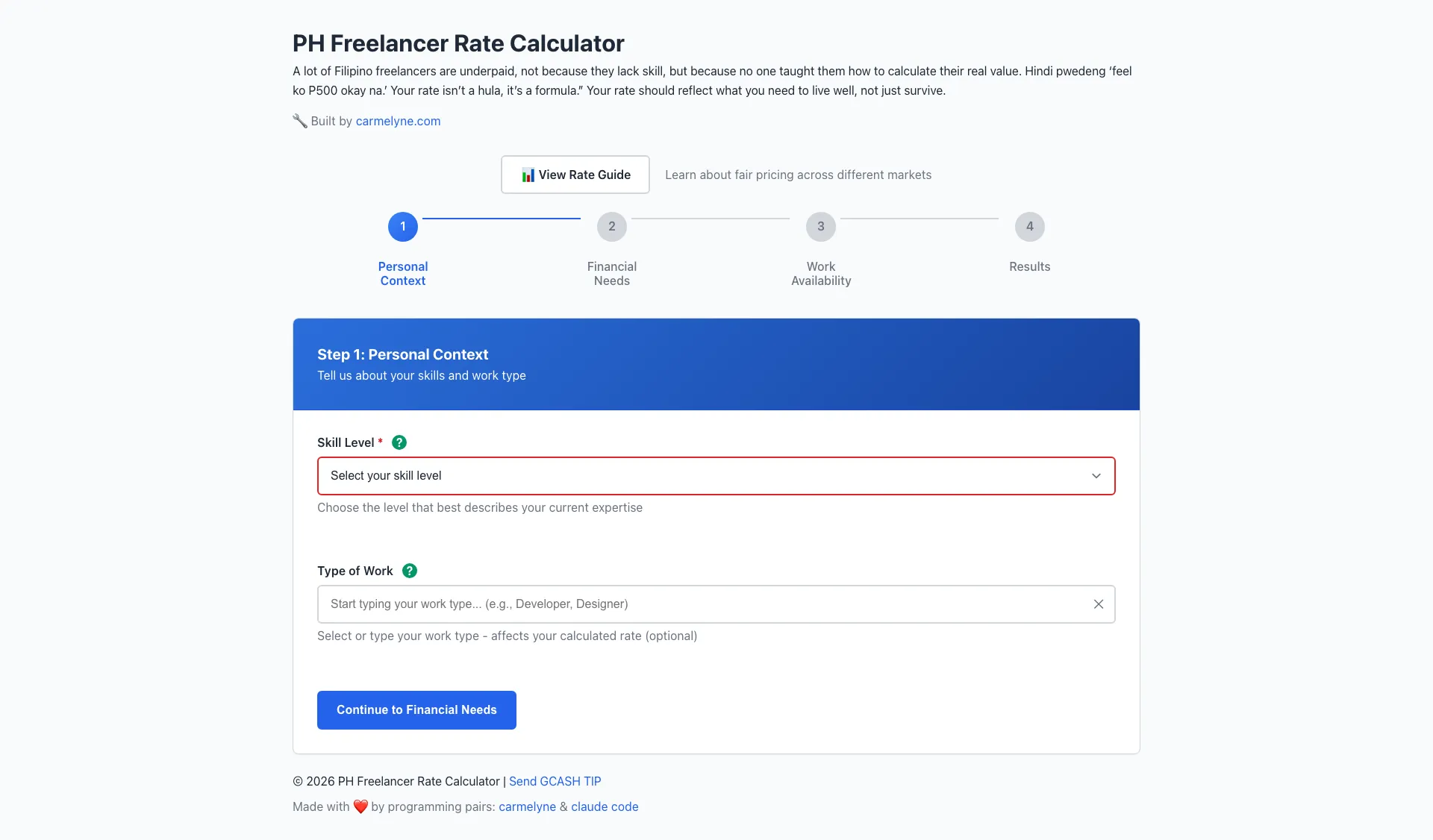
Task: Select step circle 3 for Work Availability
Action: (x=820, y=226)
